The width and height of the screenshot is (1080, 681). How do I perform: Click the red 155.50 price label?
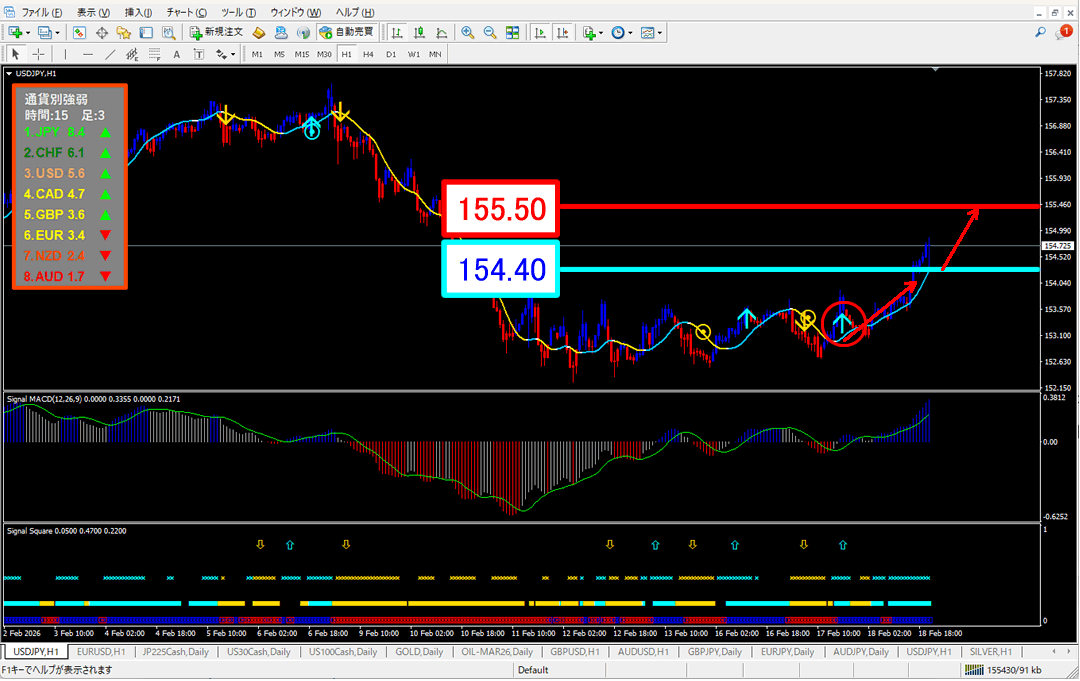500,208
